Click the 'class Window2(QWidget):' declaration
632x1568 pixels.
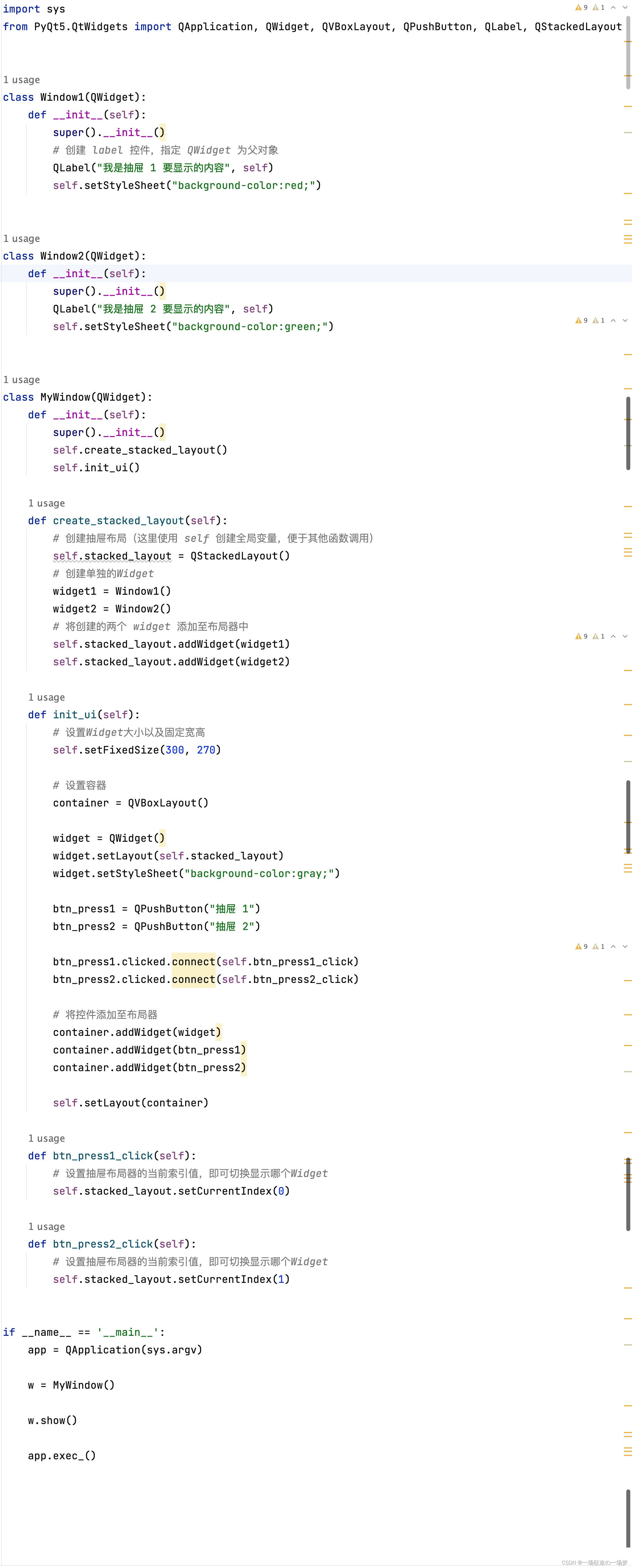tap(74, 256)
